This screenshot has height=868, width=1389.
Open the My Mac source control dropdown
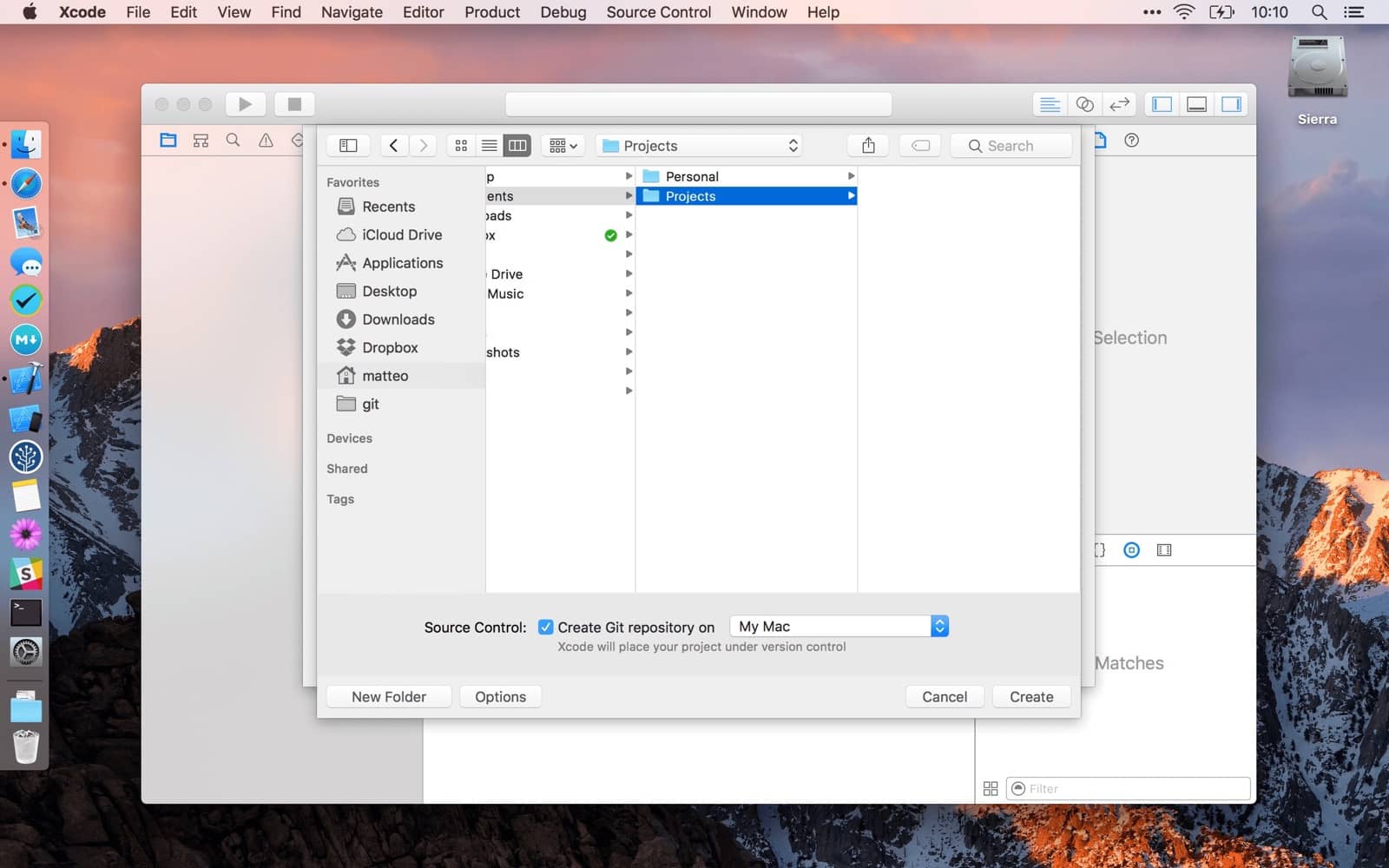point(839,627)
